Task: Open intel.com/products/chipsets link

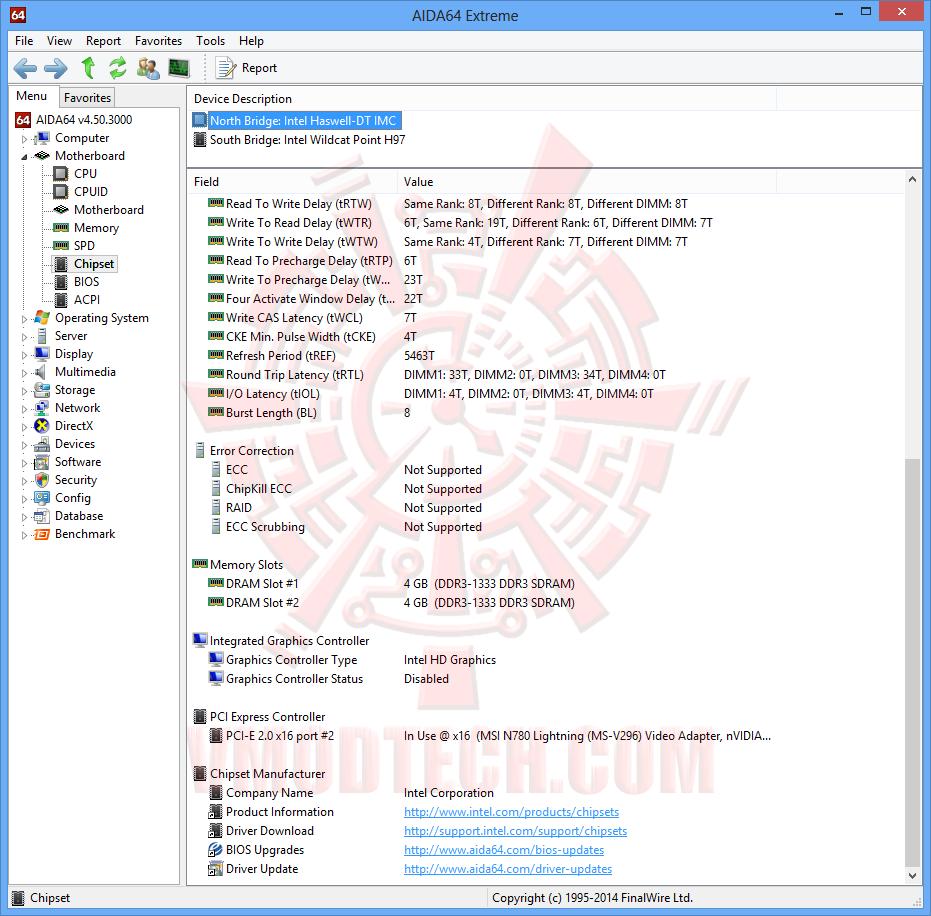Action: (511, 812)
